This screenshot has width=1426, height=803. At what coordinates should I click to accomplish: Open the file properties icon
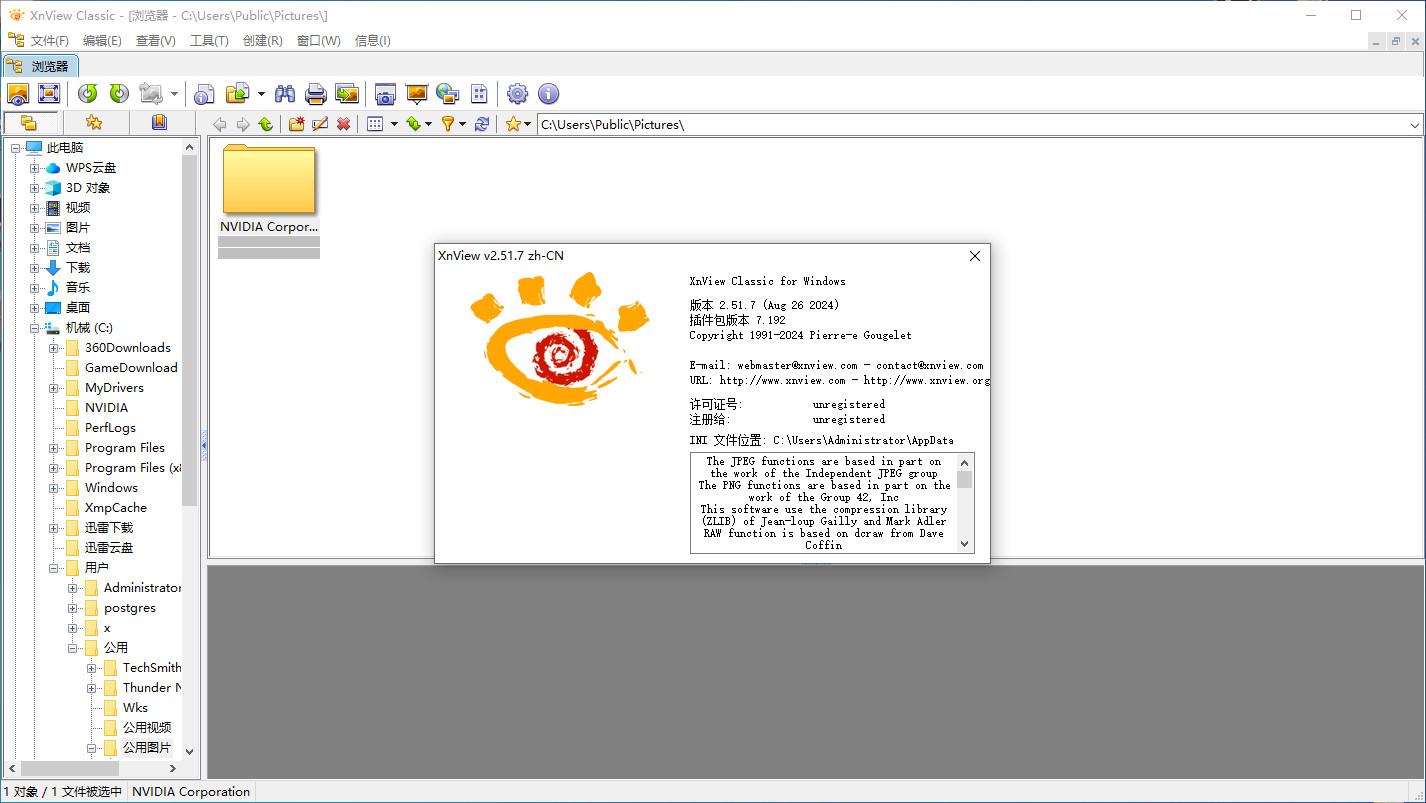coord(205,94)
